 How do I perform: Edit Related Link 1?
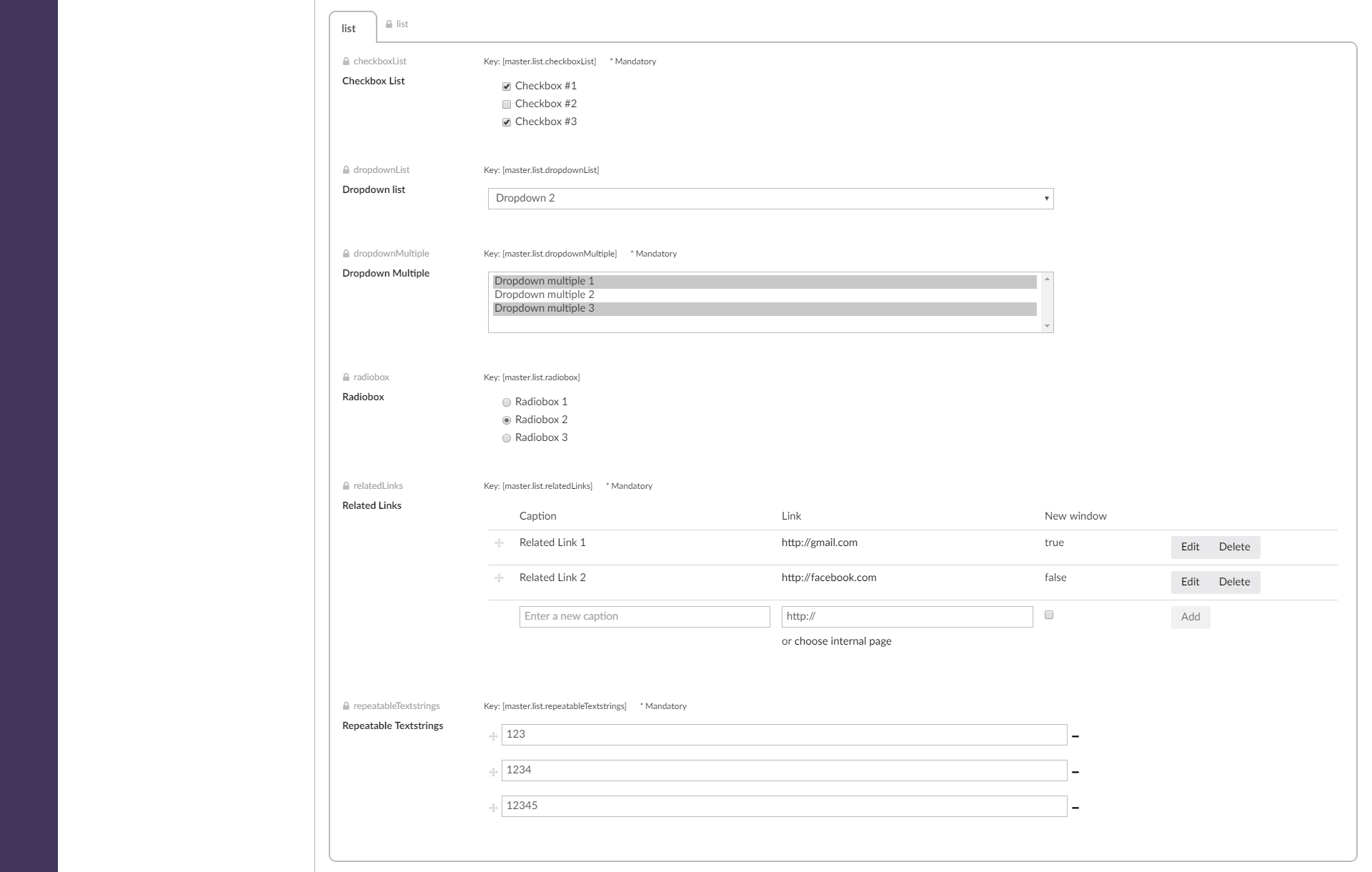(1190, 547)
